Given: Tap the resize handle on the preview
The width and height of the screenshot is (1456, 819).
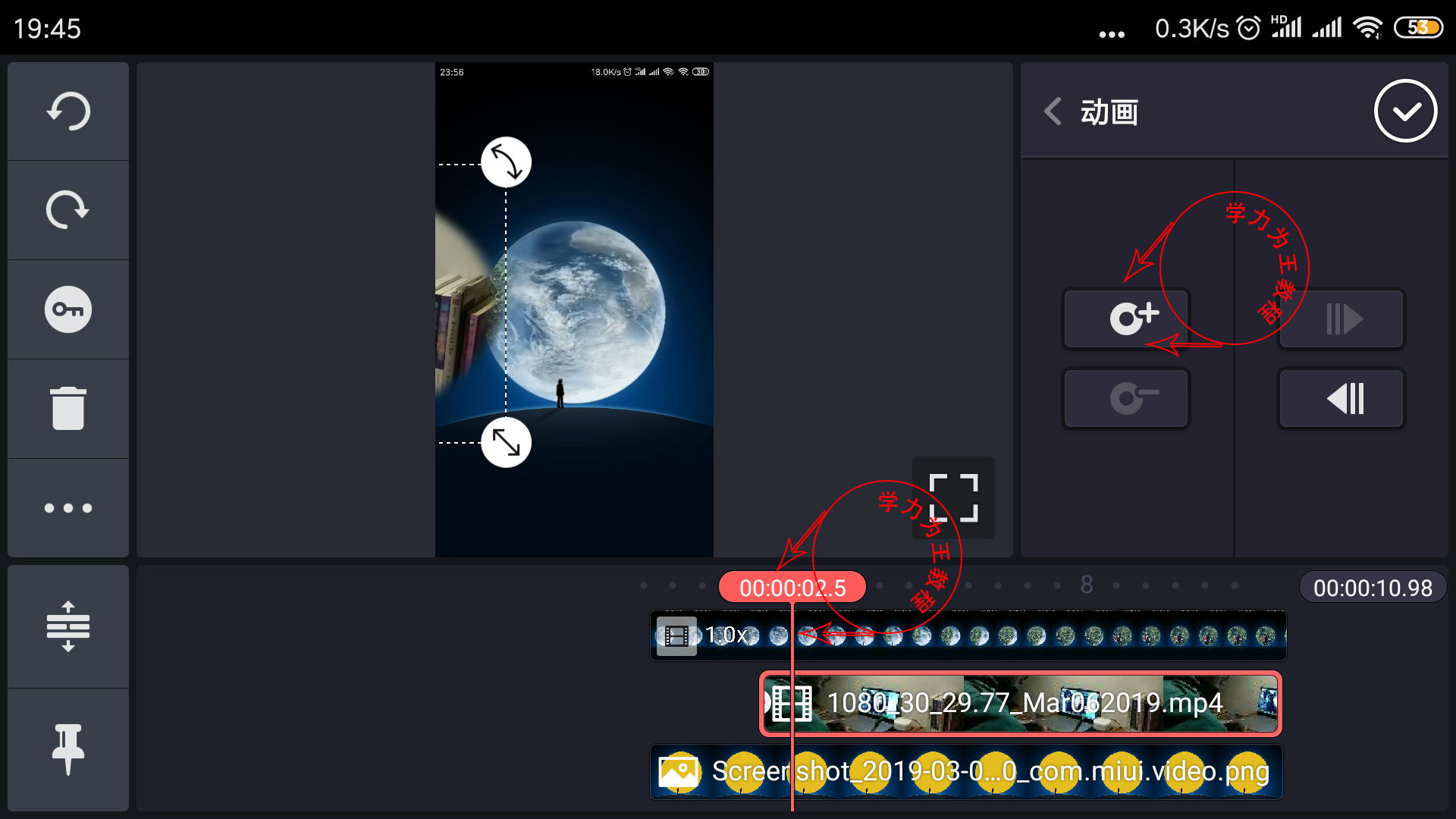Looking at the screenshot, I should coord(506,442).
